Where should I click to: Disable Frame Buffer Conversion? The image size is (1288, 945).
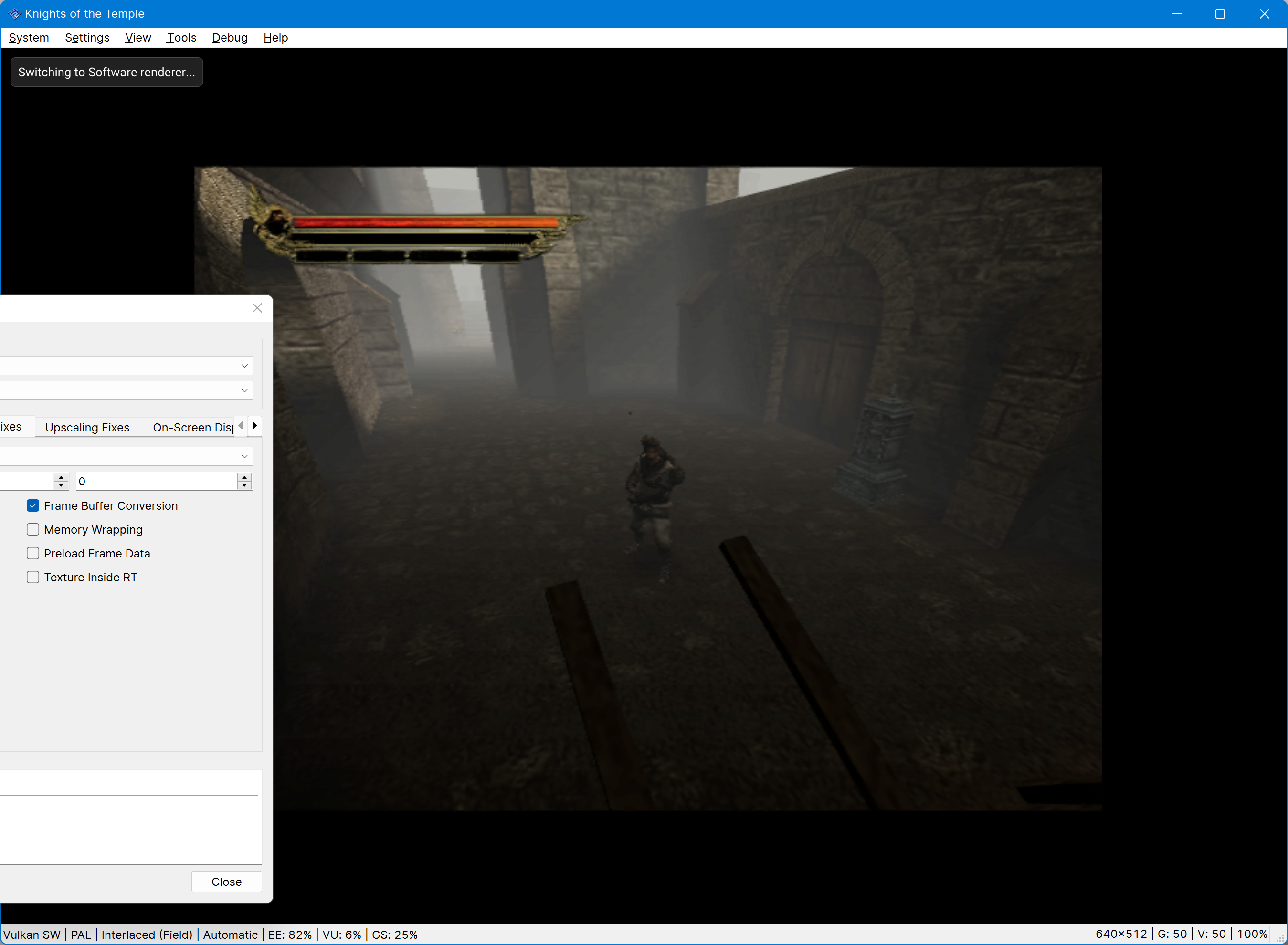coord(32,505)
